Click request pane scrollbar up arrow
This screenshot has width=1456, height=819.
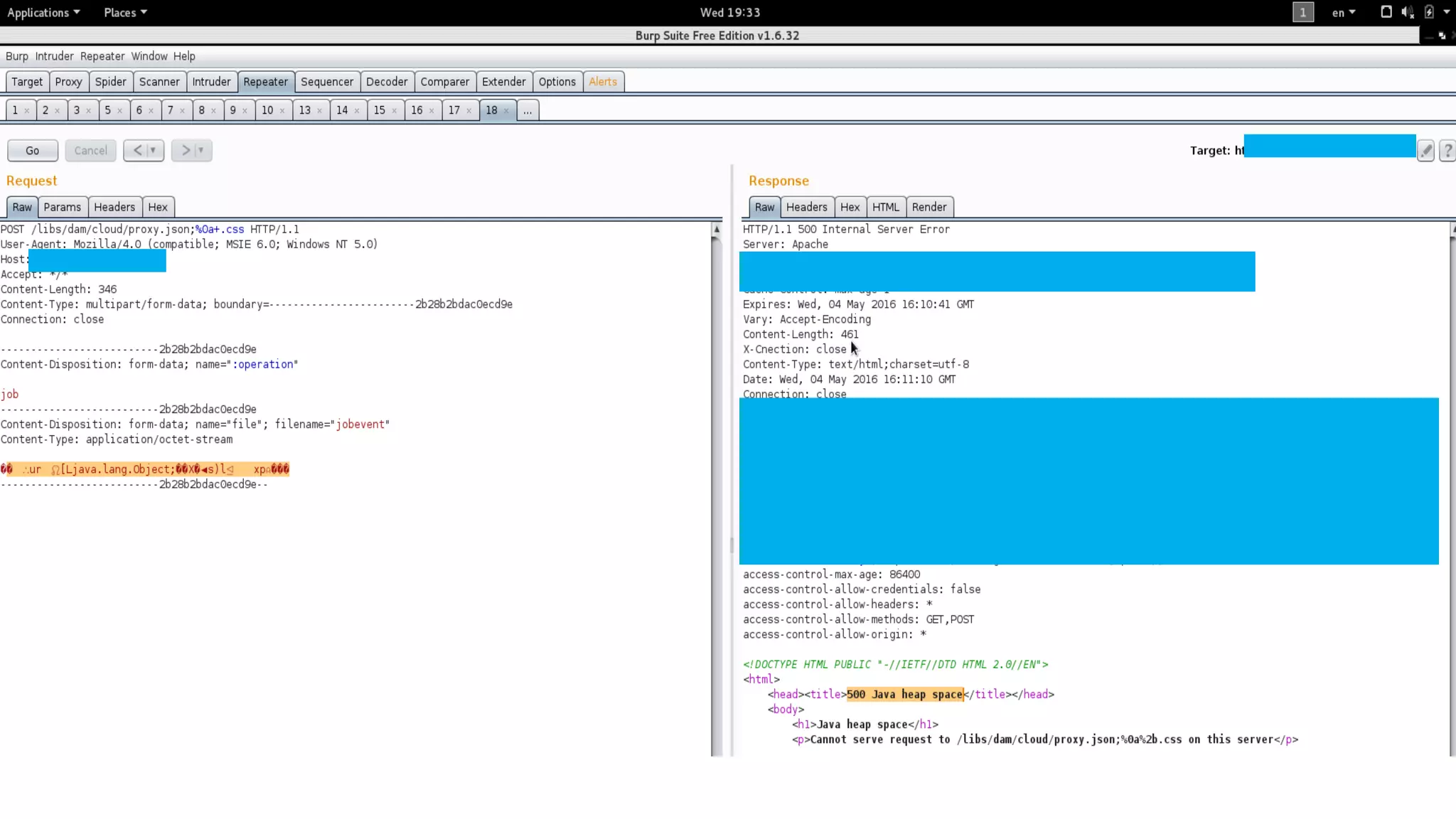717,230
